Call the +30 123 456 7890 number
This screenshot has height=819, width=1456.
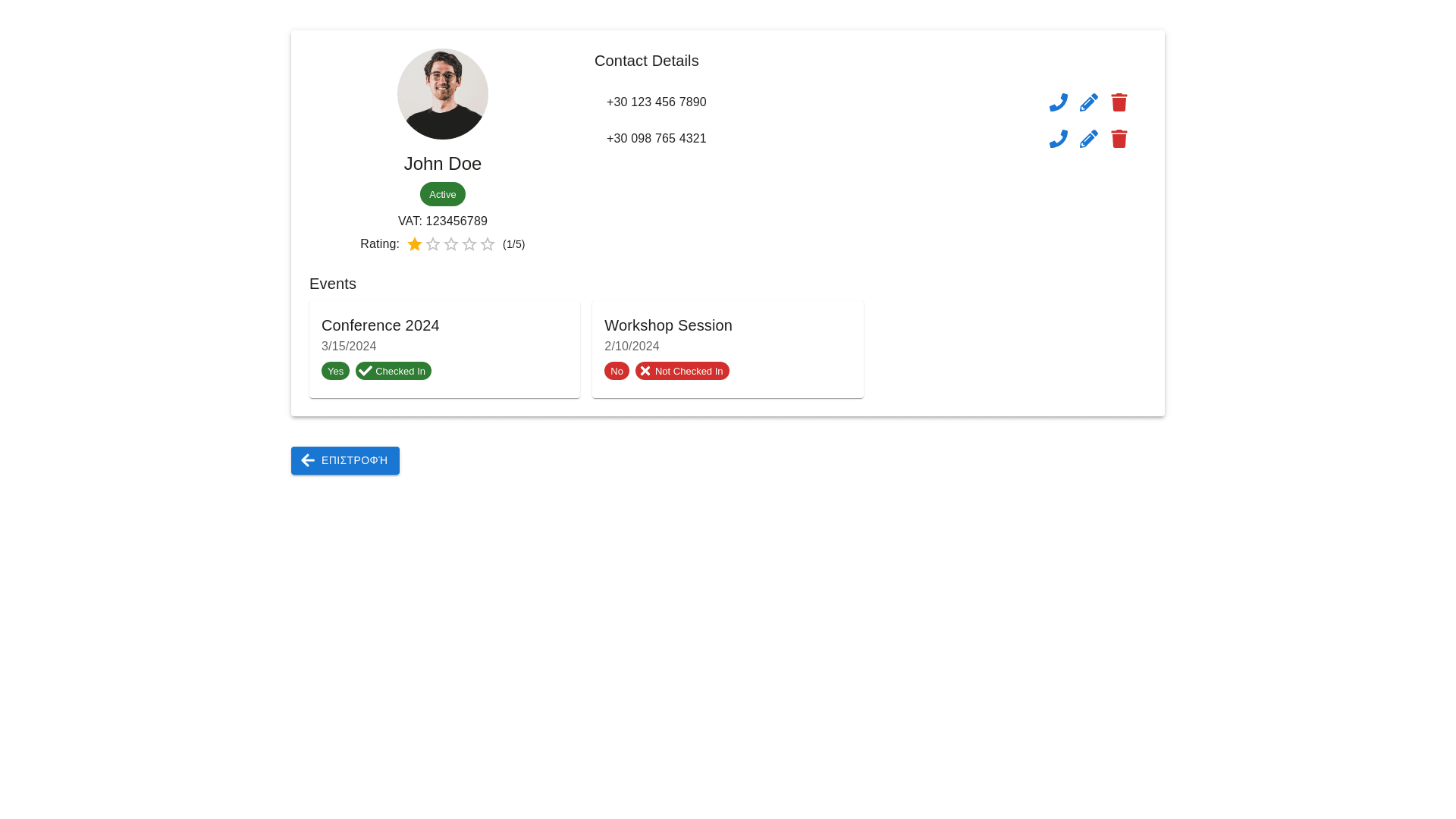(x=1058, y=102)
